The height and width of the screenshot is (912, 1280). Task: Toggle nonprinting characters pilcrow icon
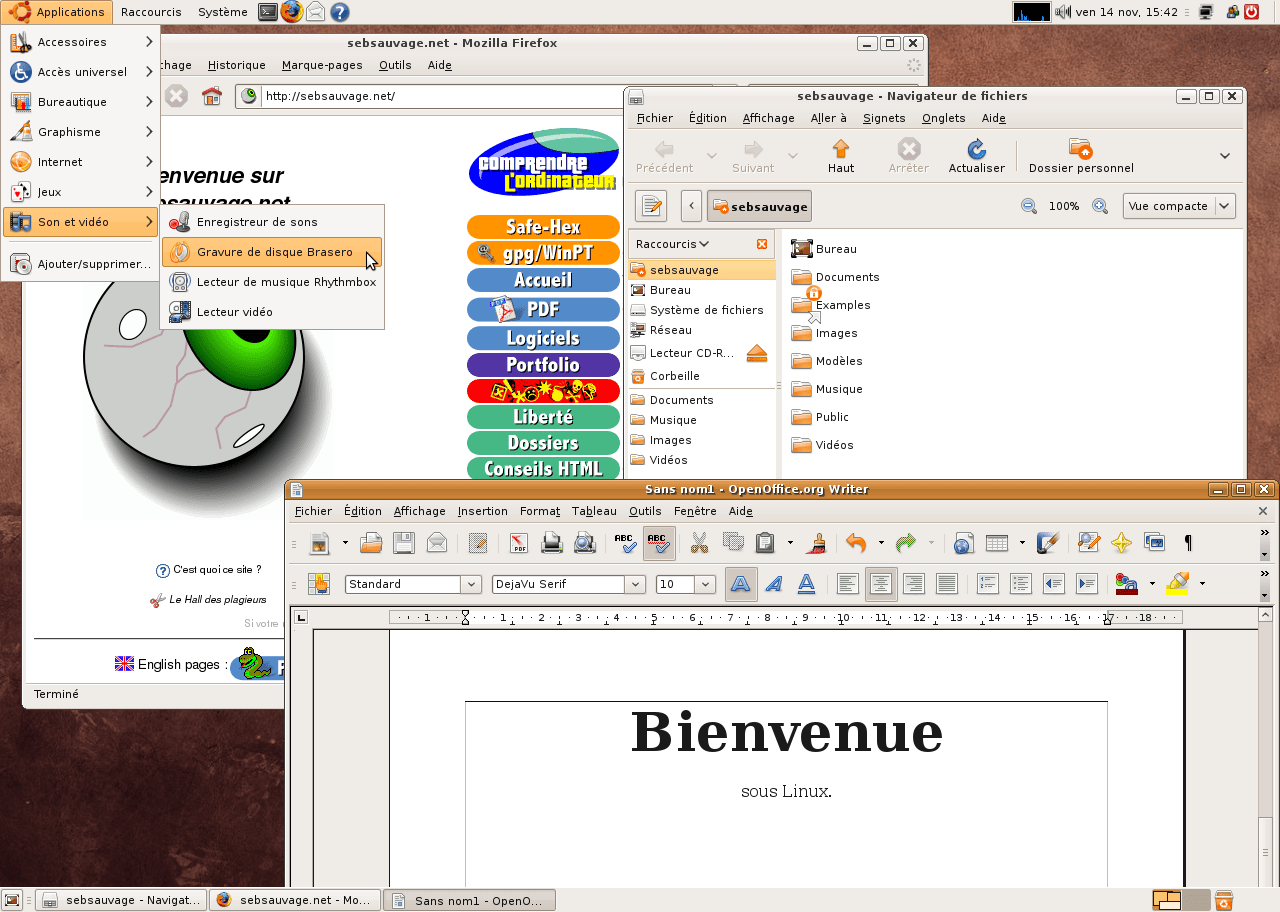tap(1188, 543)
